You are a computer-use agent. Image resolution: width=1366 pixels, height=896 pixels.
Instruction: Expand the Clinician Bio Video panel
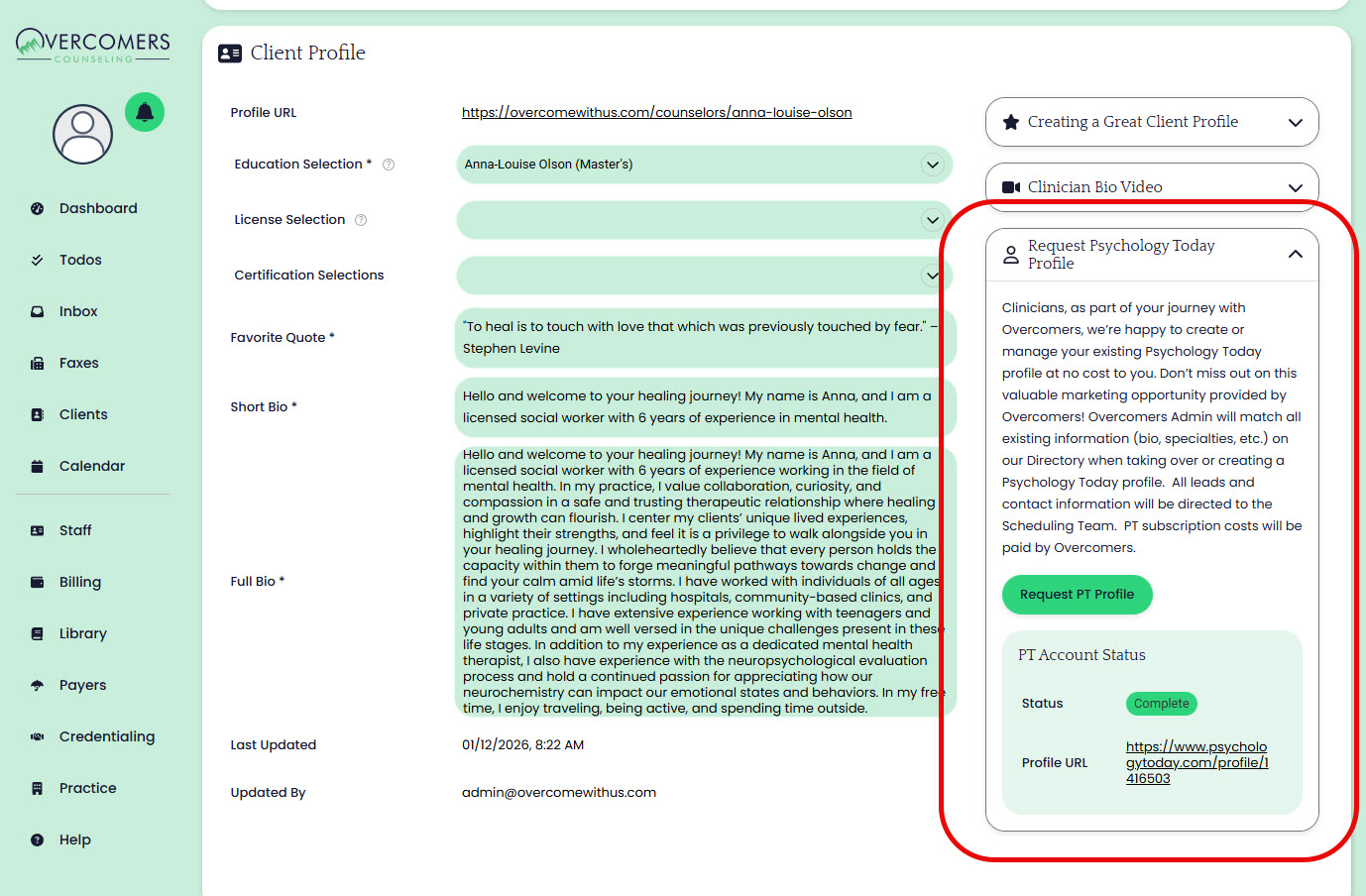[1152, 187]
